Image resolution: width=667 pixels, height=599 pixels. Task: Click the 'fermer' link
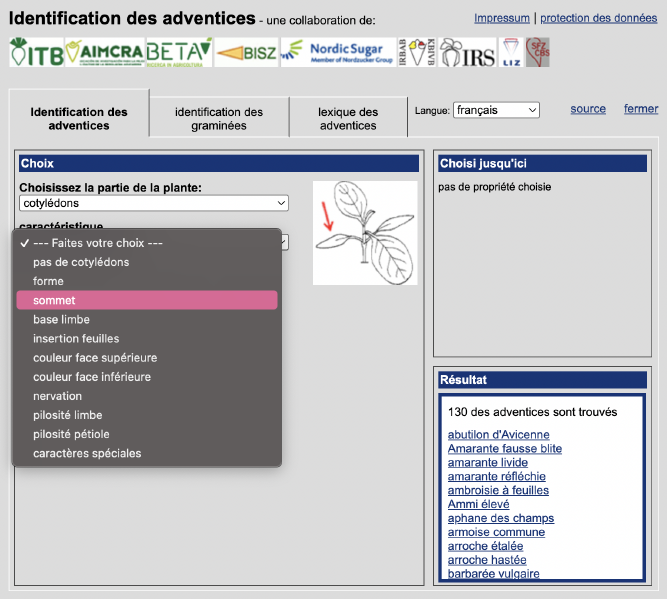pyautogui.click(x=641, y=109)
